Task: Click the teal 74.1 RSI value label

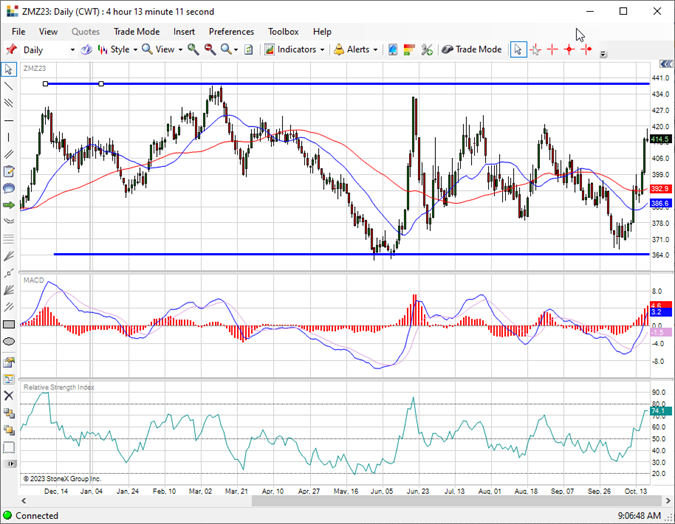Action: (x=660, y=411)
